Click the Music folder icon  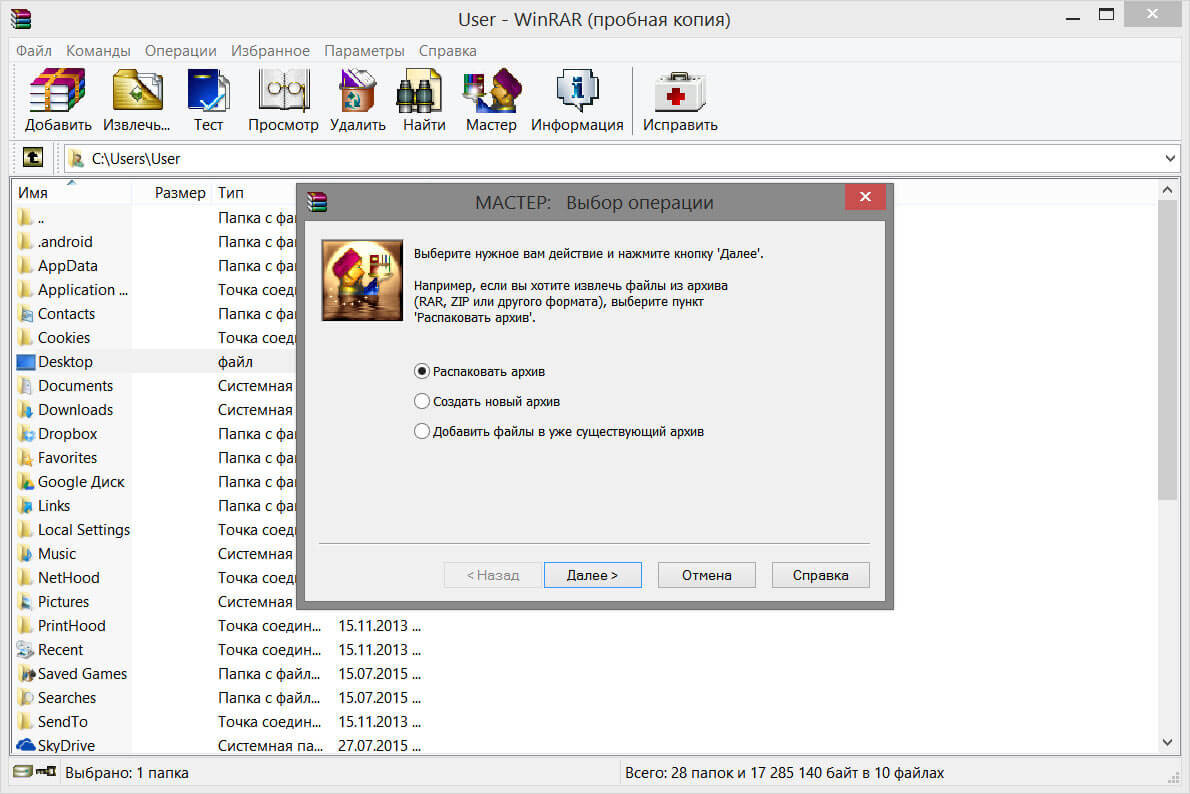[x=26, y=554]
